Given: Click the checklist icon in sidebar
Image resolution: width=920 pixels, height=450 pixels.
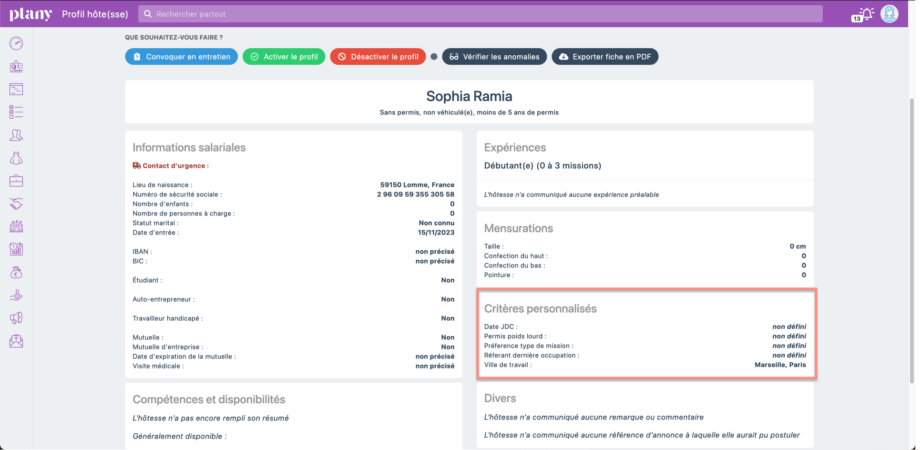Looking at the screenshot, I should (x=16, y=112).
